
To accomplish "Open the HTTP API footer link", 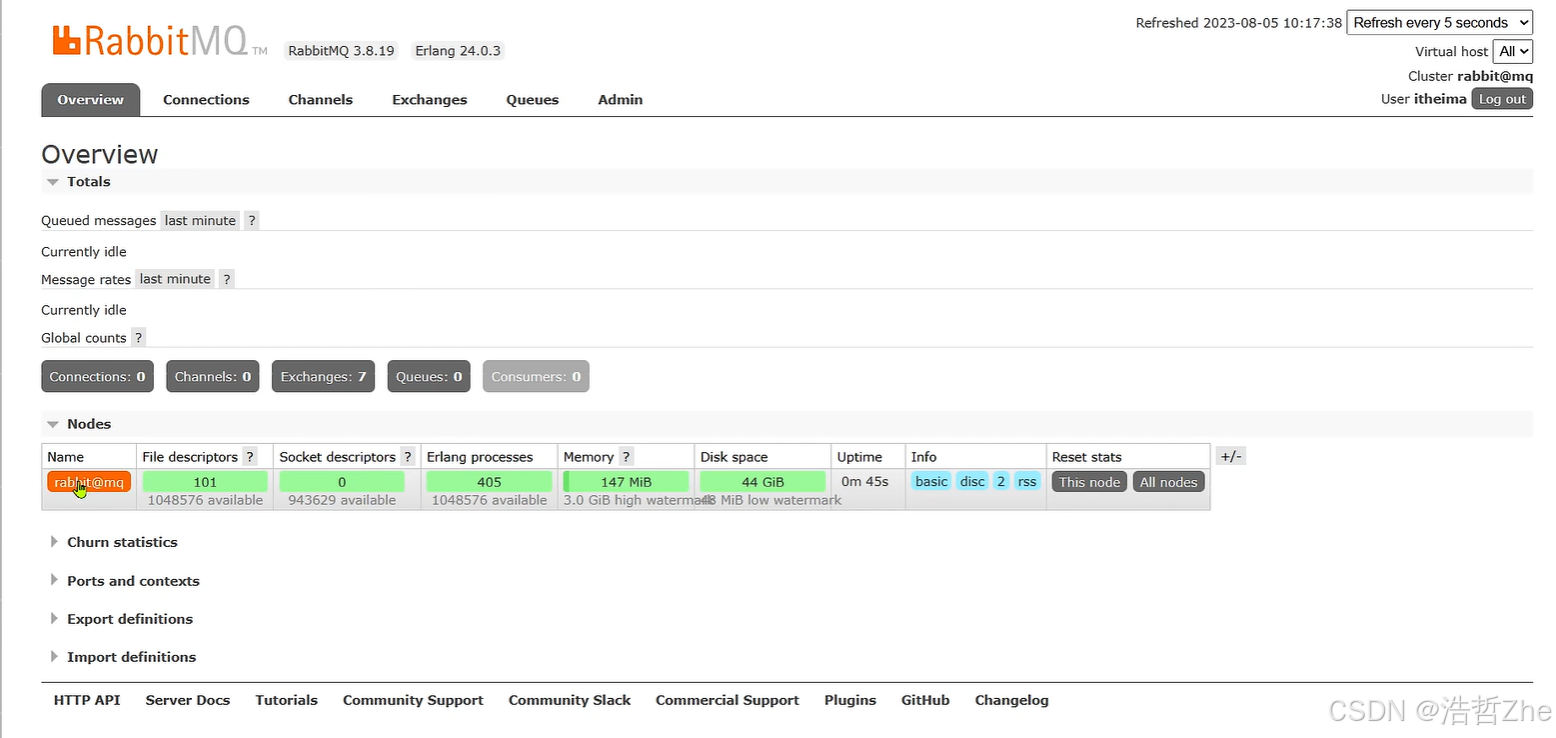I will coord(87,700).
